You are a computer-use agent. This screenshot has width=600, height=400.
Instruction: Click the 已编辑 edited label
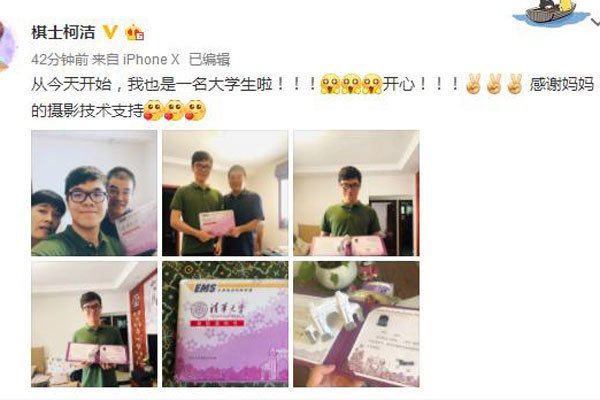tap(210, 60)
